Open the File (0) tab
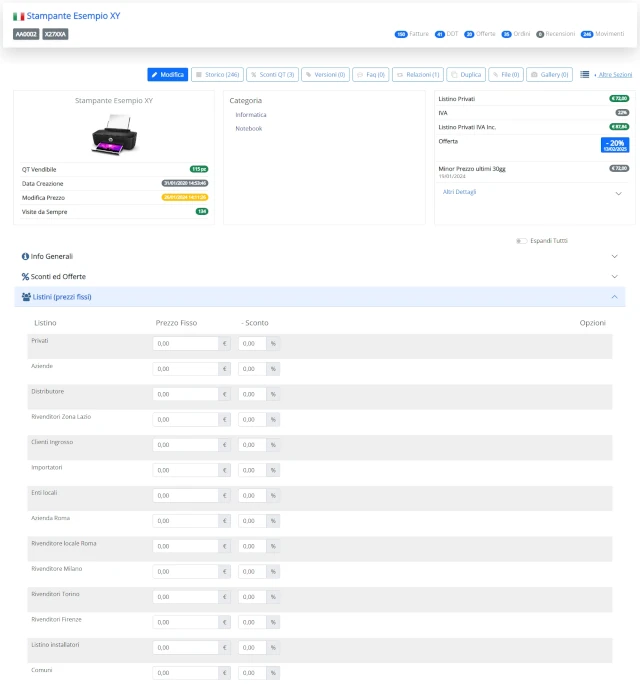Screen dimensions: 640x687 (506, 74)
